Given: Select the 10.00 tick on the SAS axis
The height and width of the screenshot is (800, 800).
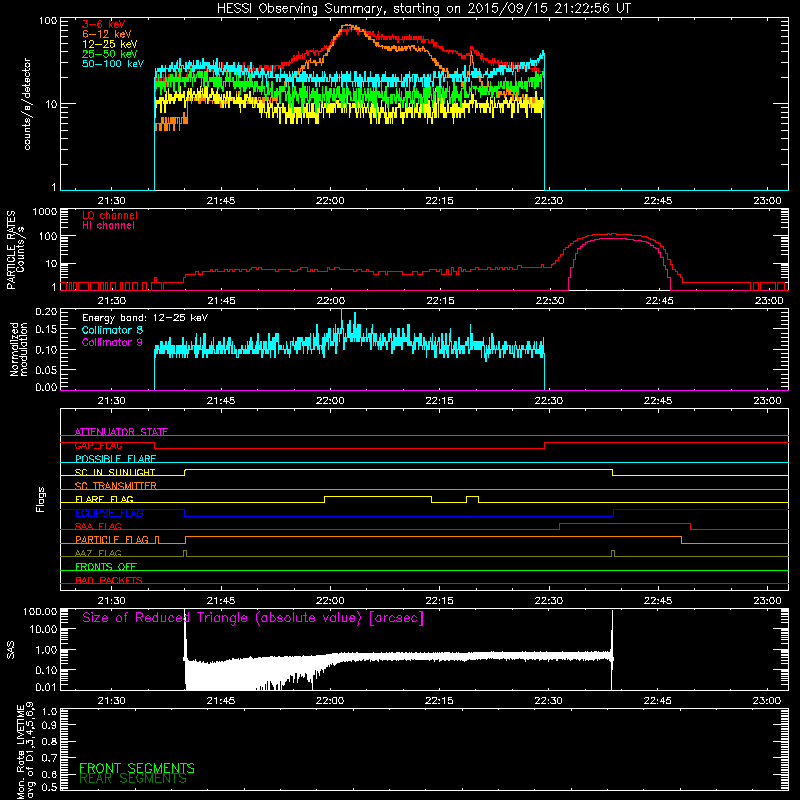Looking at the screenshot, I should [43, 630].
